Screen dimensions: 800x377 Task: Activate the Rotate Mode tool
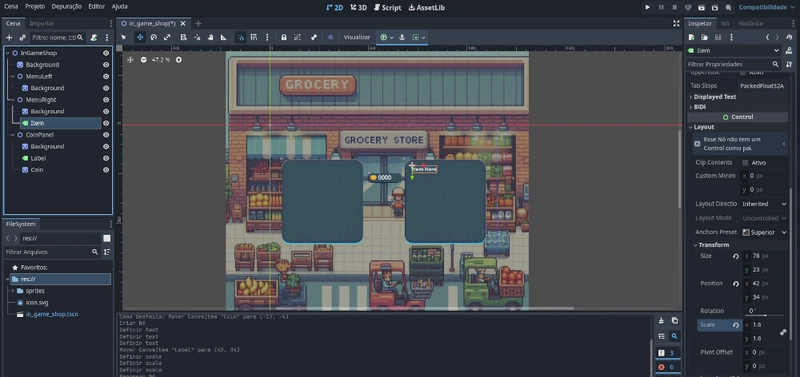(x=153, y=37)
